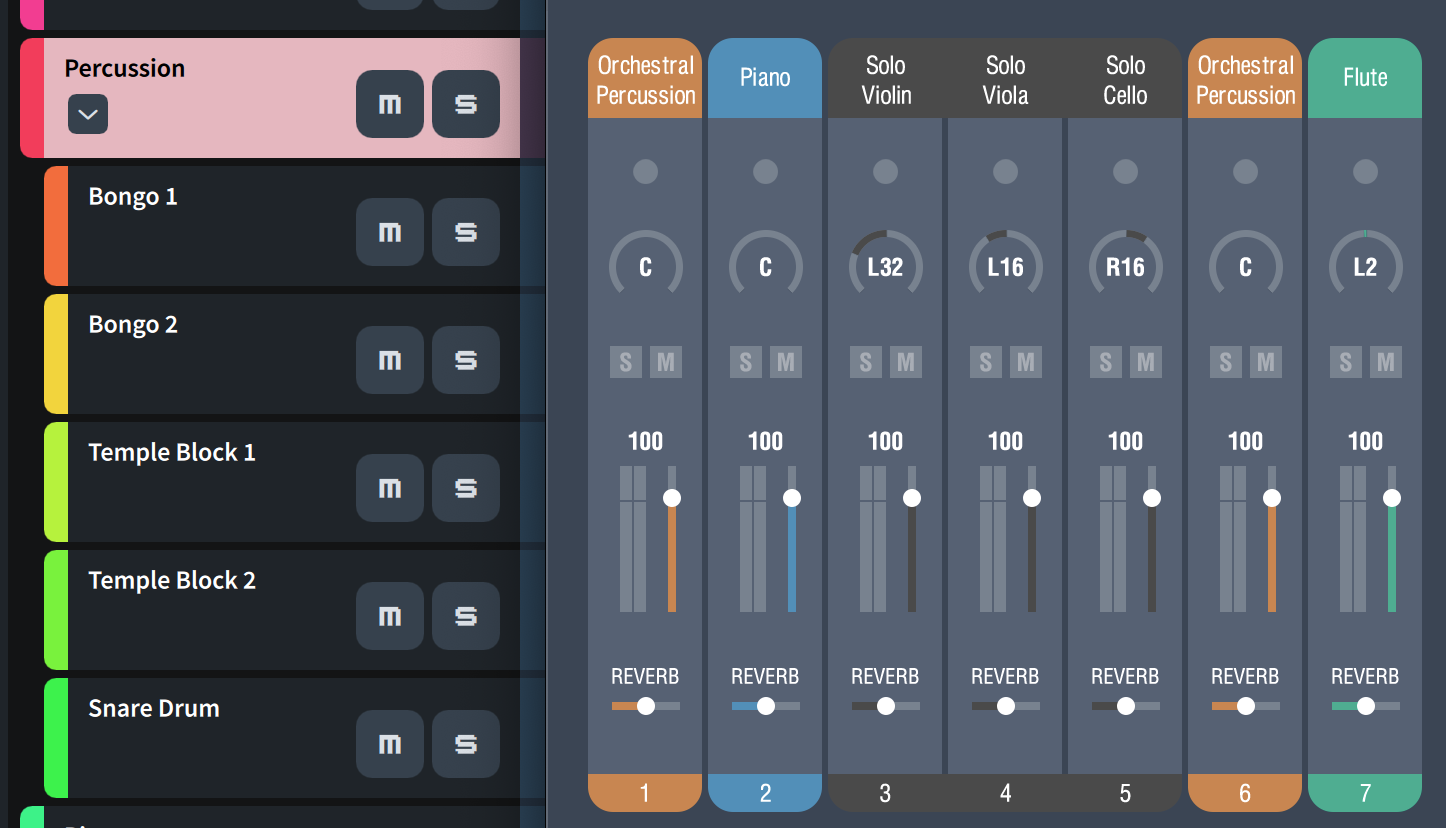Mute the Bongo 1 track

coord(390,232)
